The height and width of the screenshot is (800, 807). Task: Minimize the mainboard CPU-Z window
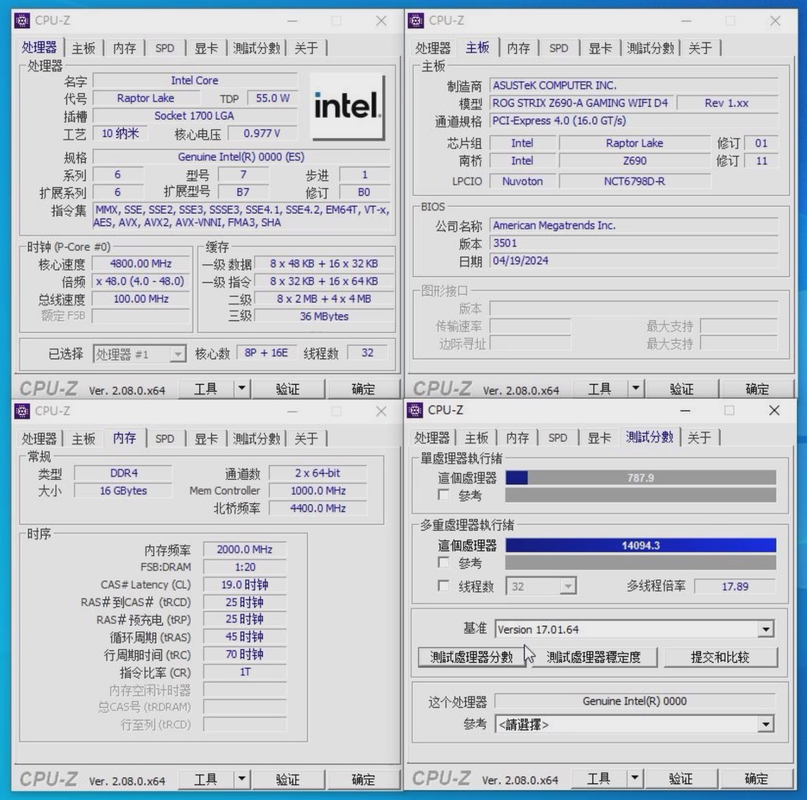click(x=686, y=21)
